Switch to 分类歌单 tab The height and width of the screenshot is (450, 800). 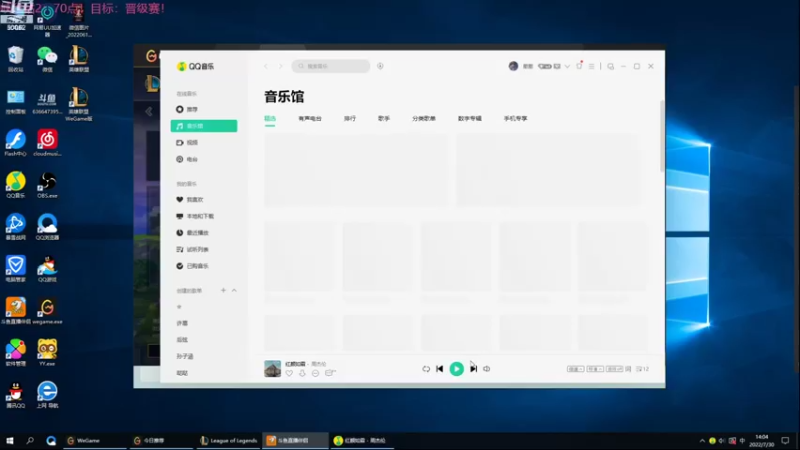pyautogui.click(x=423, y=118)
